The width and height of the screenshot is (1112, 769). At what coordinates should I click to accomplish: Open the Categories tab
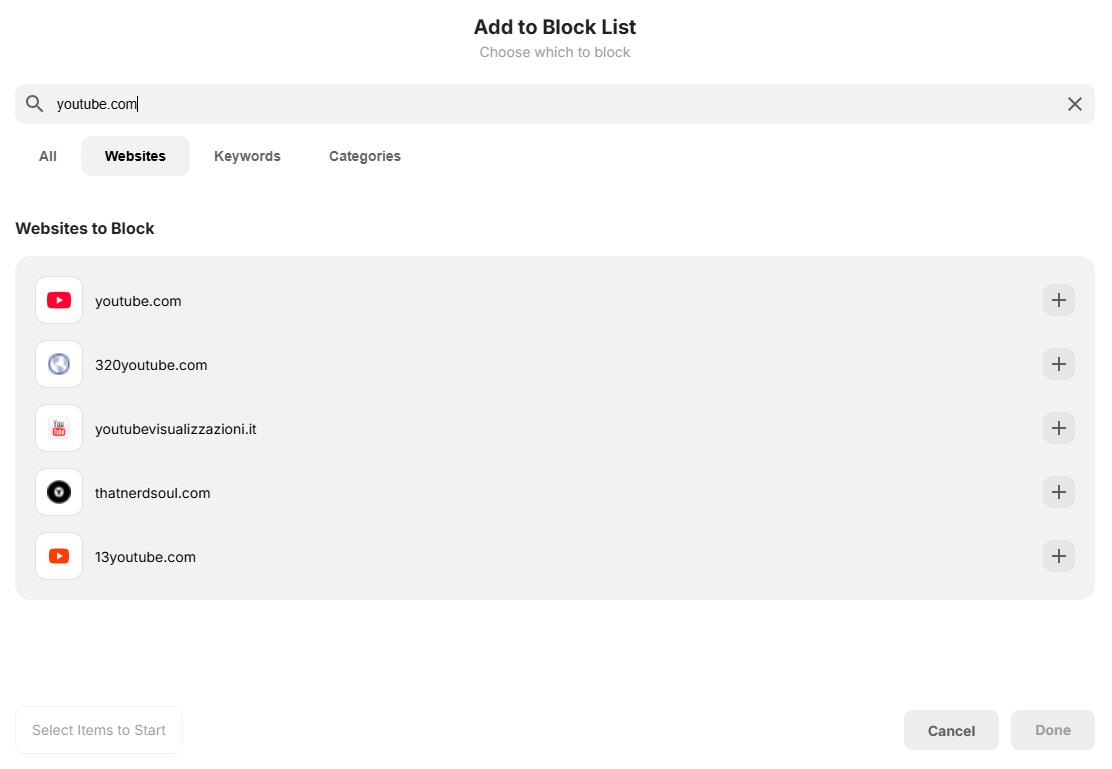(x=364, y=156)
